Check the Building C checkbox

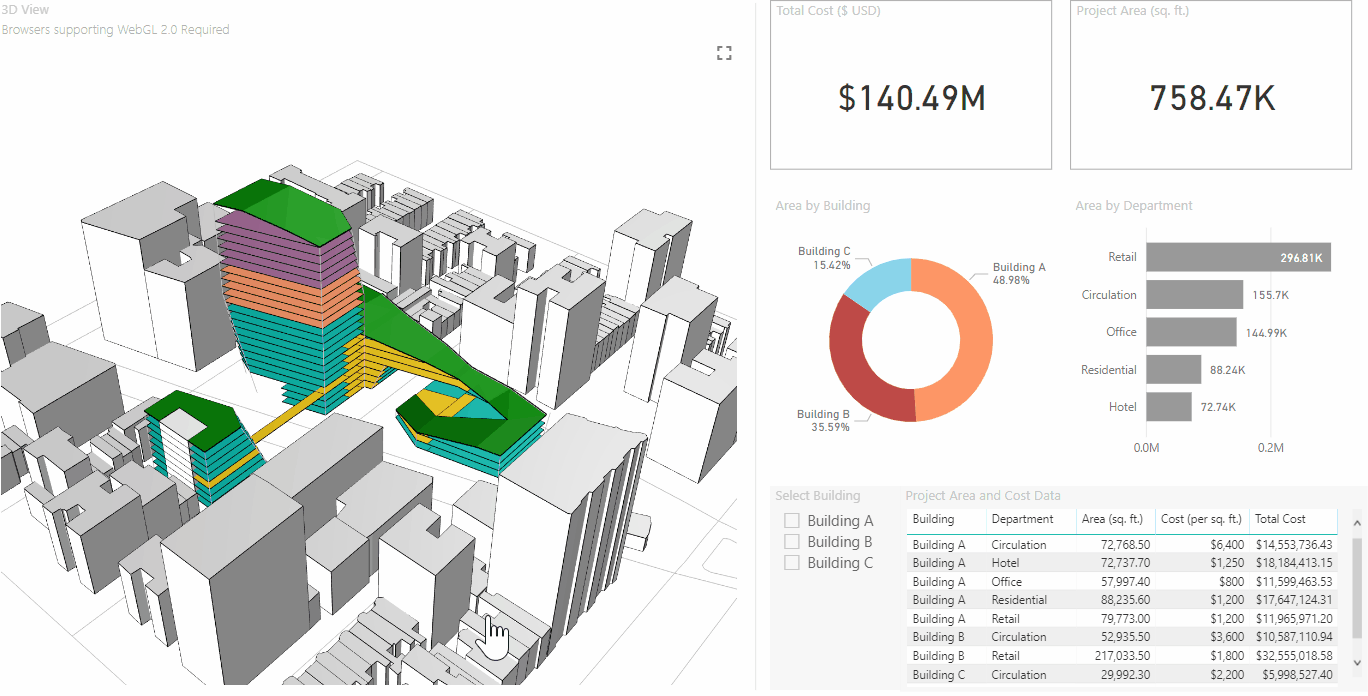coord(792,563)
